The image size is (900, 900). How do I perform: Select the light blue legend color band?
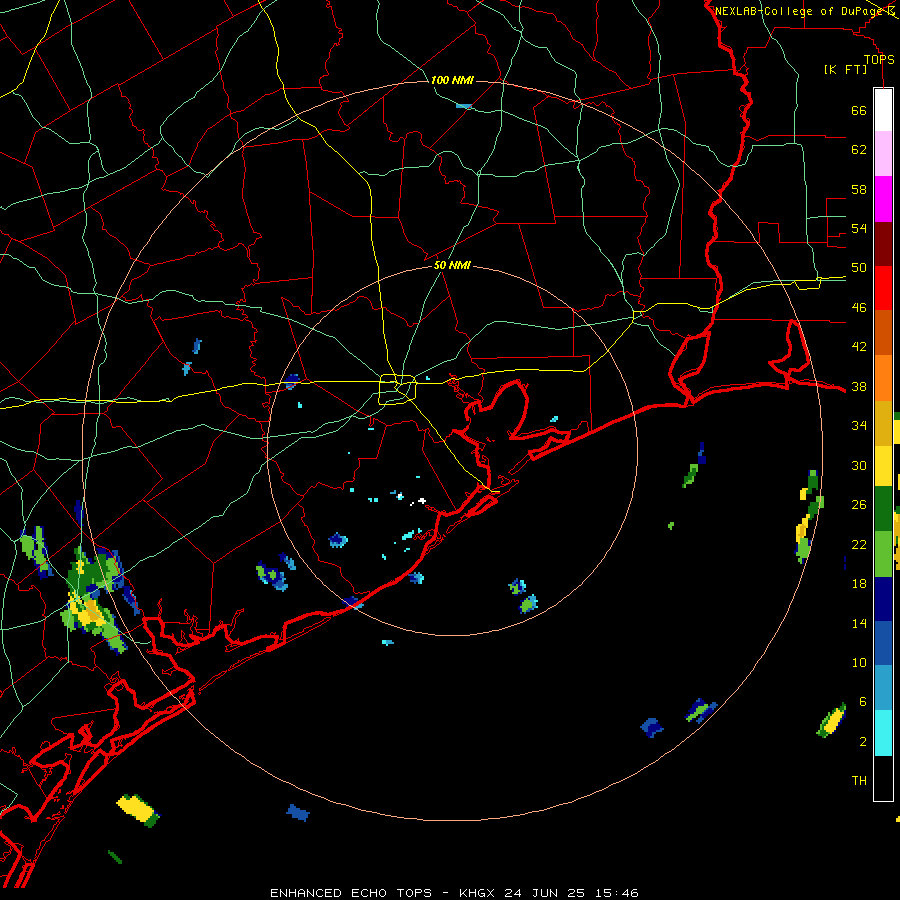883,688
